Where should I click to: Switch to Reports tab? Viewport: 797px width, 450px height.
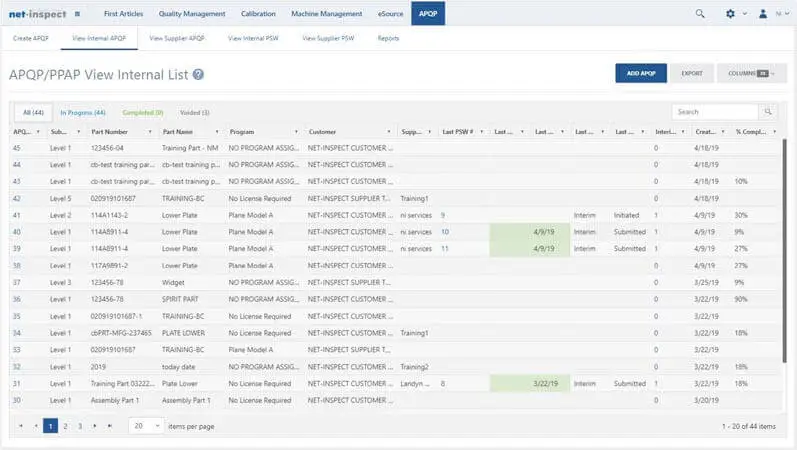point(388,38)
